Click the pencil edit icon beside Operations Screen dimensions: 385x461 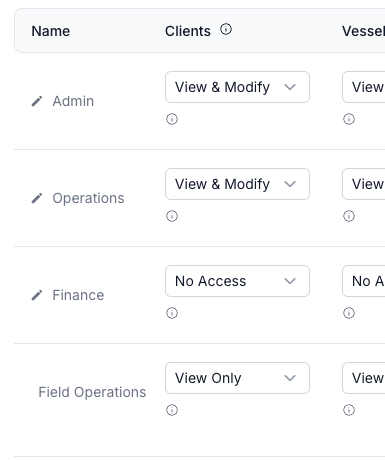click(37, 198)
